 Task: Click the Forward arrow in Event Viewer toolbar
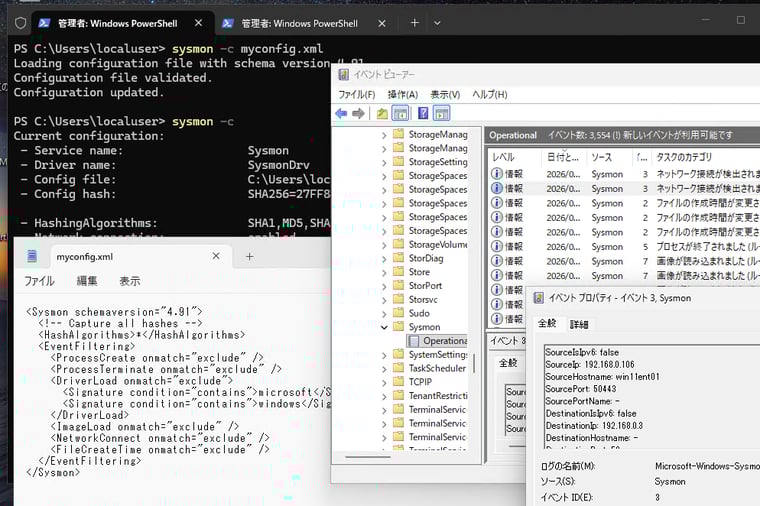click(358, 113)
